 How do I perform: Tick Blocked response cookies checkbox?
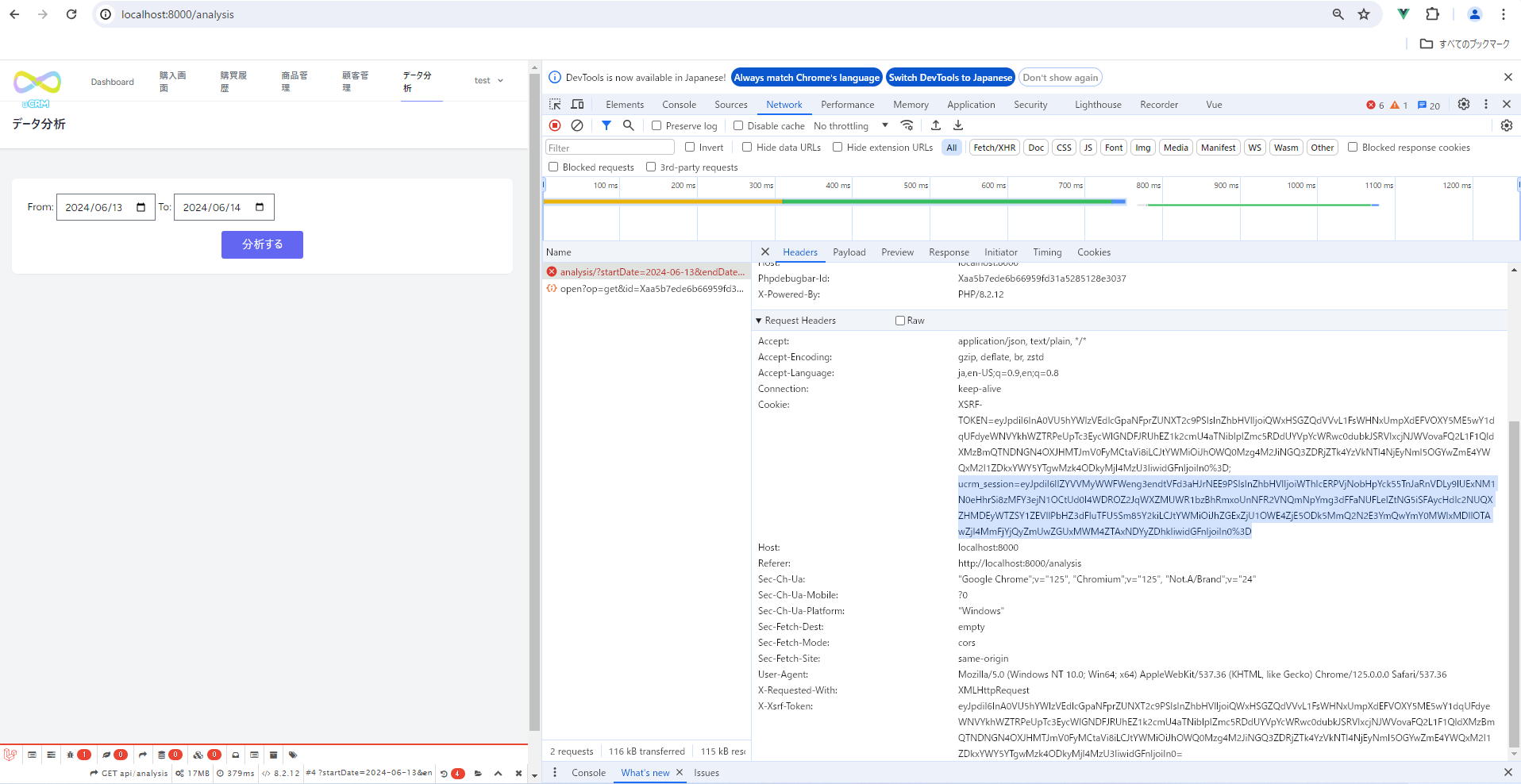click(1353, 147)
